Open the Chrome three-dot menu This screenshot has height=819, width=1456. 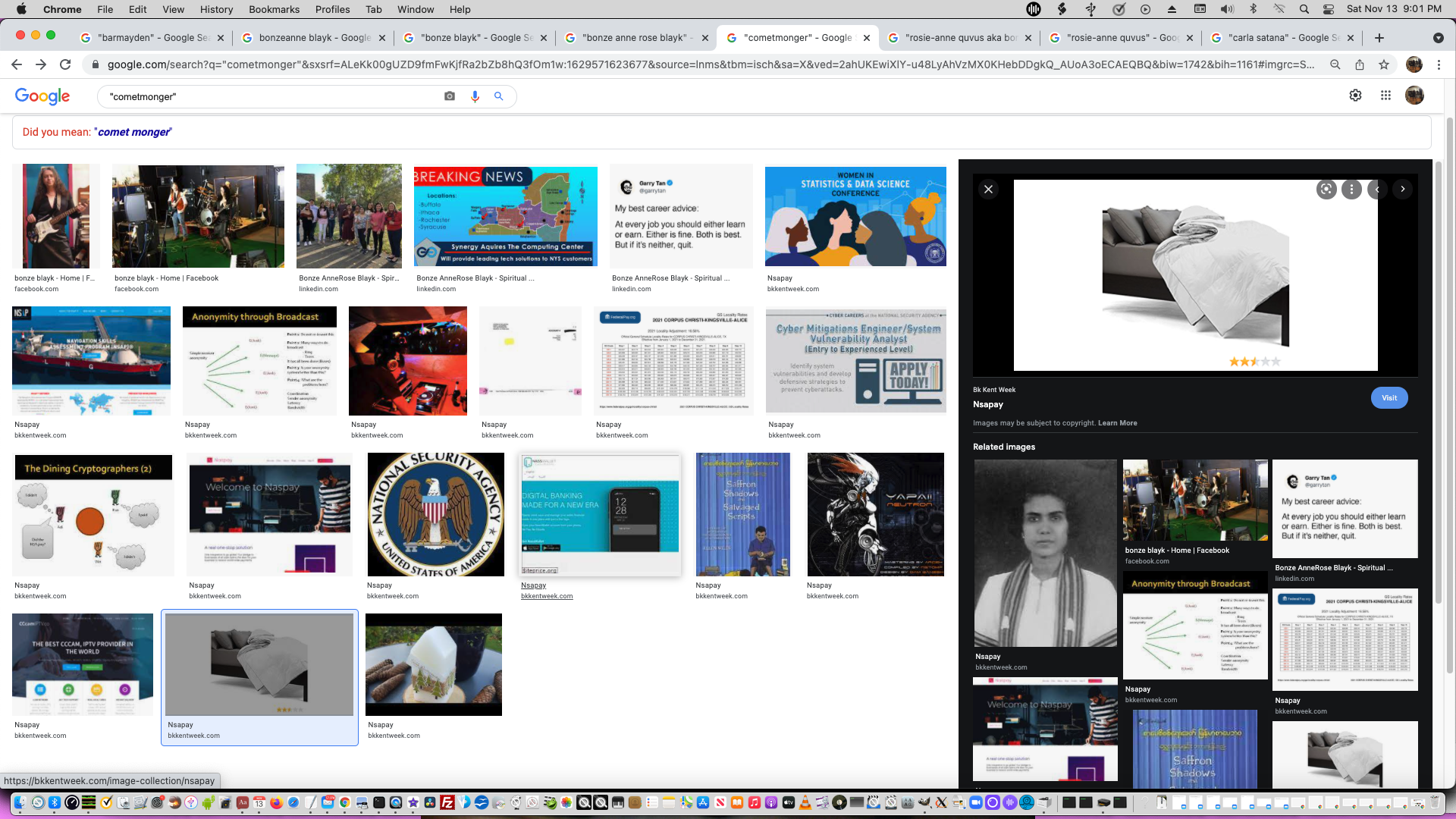pyautogui.click(x=1440, y=64)
